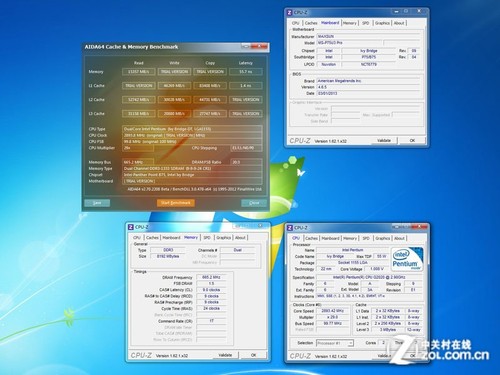Open About tab in Mainboard window
The image size is (500, 375).
pos(399,23)
